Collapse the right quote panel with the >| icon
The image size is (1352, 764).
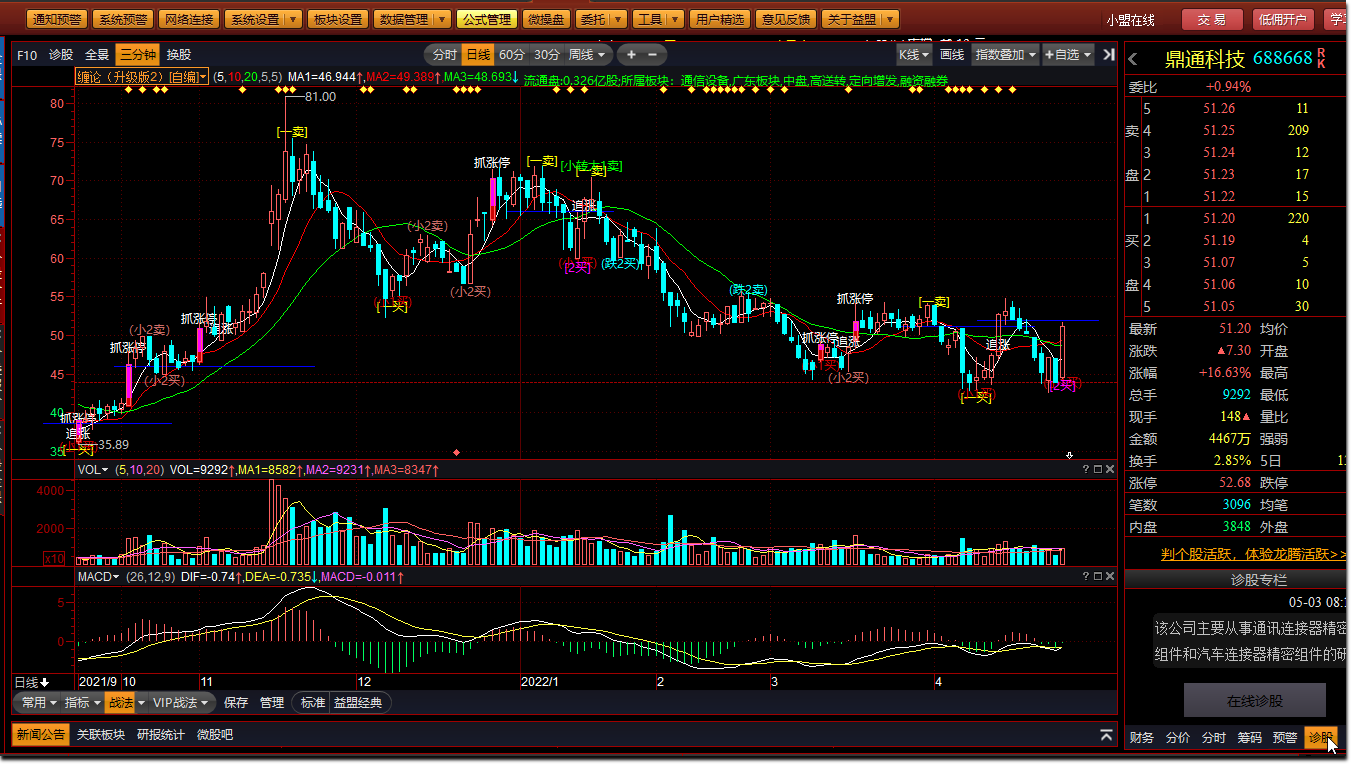click(1108, 54)
